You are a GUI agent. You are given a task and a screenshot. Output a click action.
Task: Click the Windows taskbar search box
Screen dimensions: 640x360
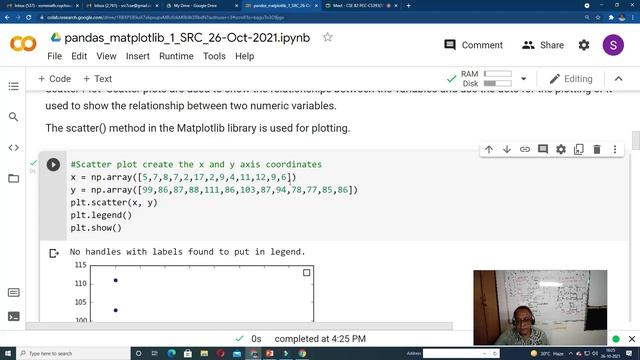coord(73,353)
